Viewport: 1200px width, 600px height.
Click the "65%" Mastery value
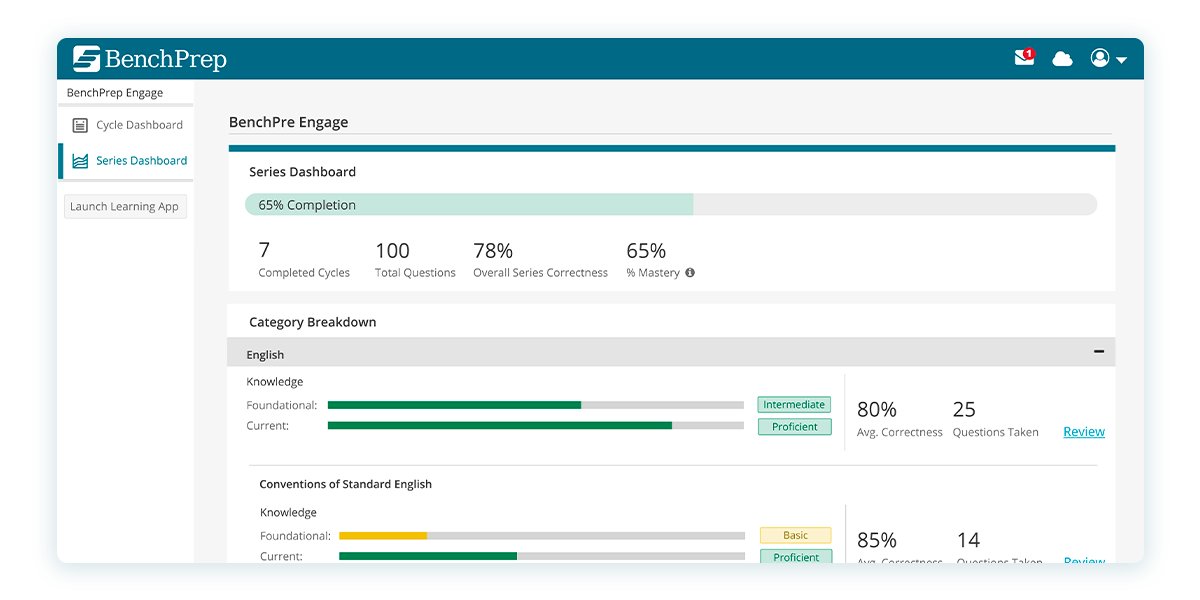point(646,250)
